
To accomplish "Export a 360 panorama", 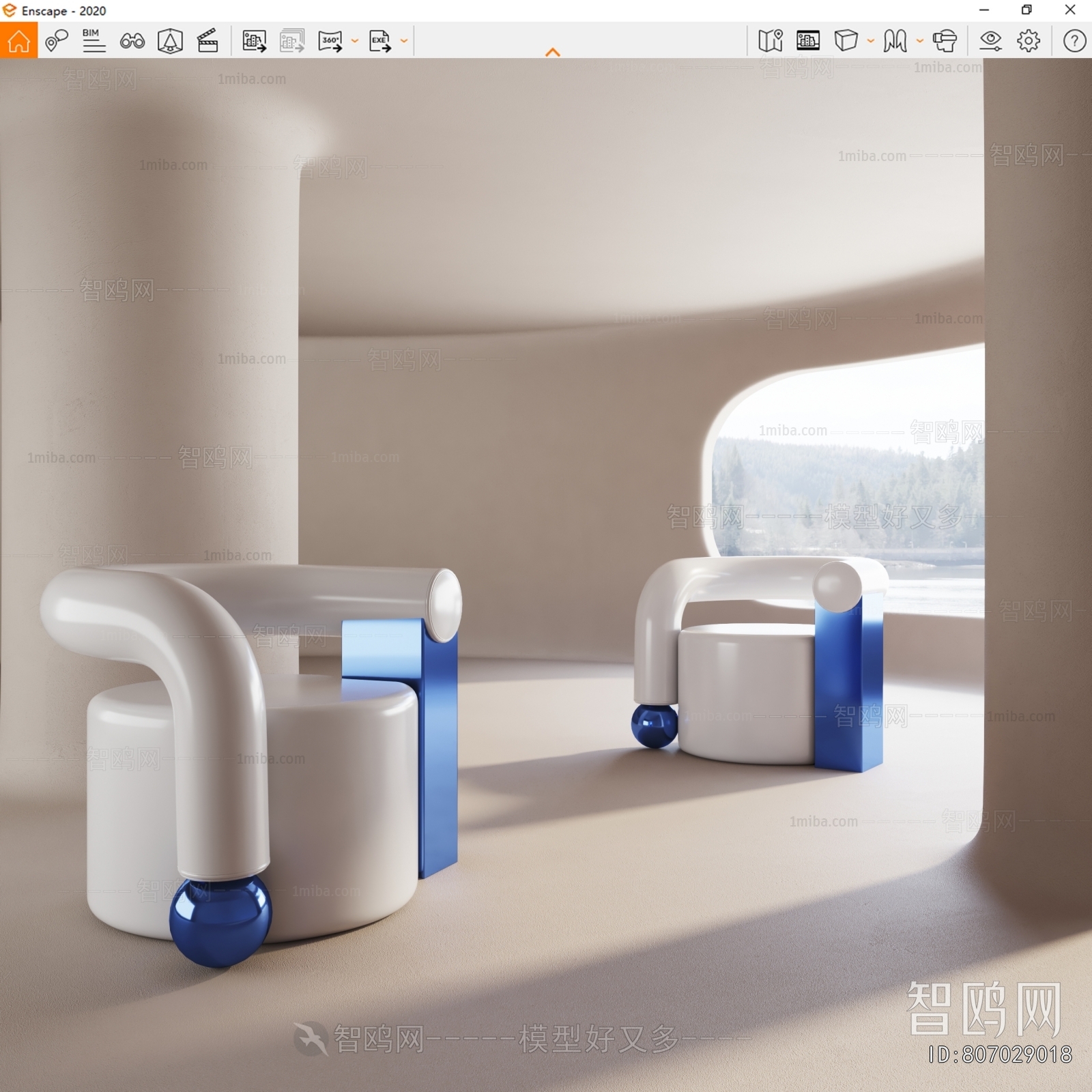I will tap(330, 41).
